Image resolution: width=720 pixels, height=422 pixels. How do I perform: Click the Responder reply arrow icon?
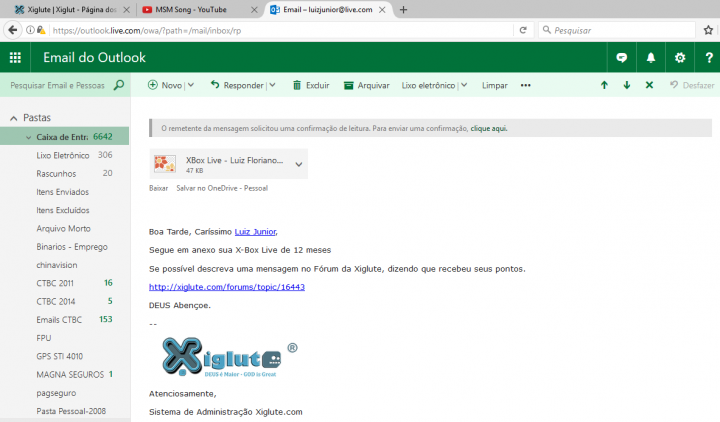point(215,84)
